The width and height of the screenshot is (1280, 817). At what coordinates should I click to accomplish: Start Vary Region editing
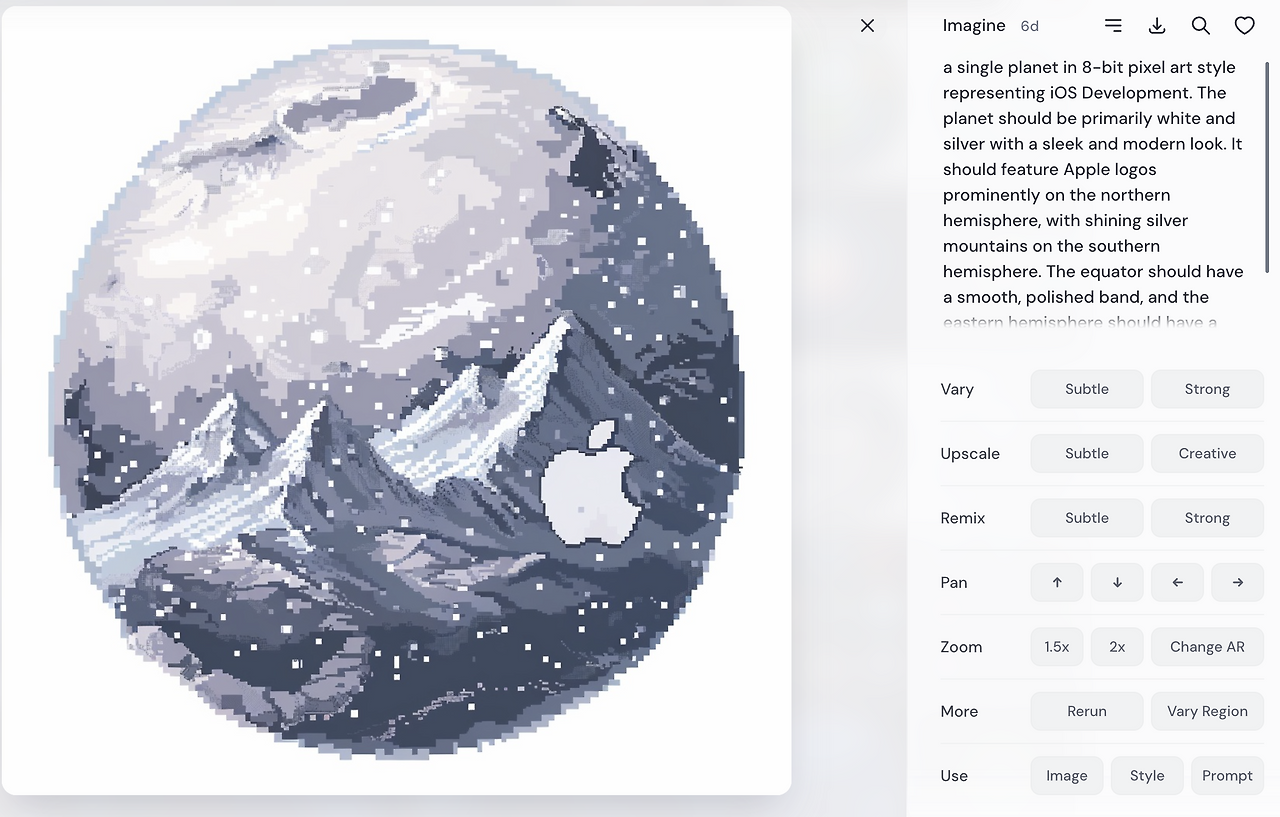1207,712
